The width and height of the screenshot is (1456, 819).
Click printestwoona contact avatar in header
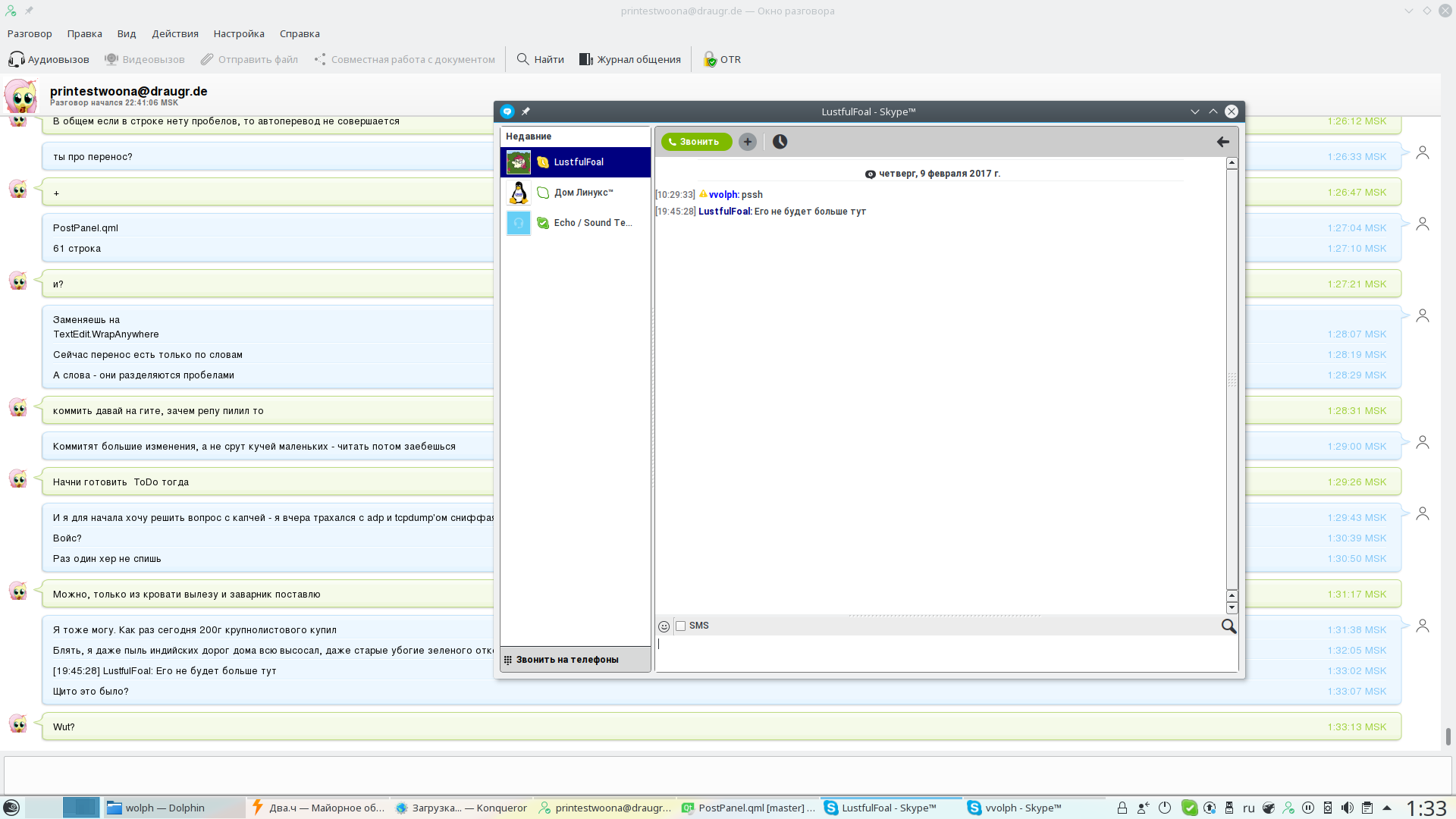pos(21,96)
